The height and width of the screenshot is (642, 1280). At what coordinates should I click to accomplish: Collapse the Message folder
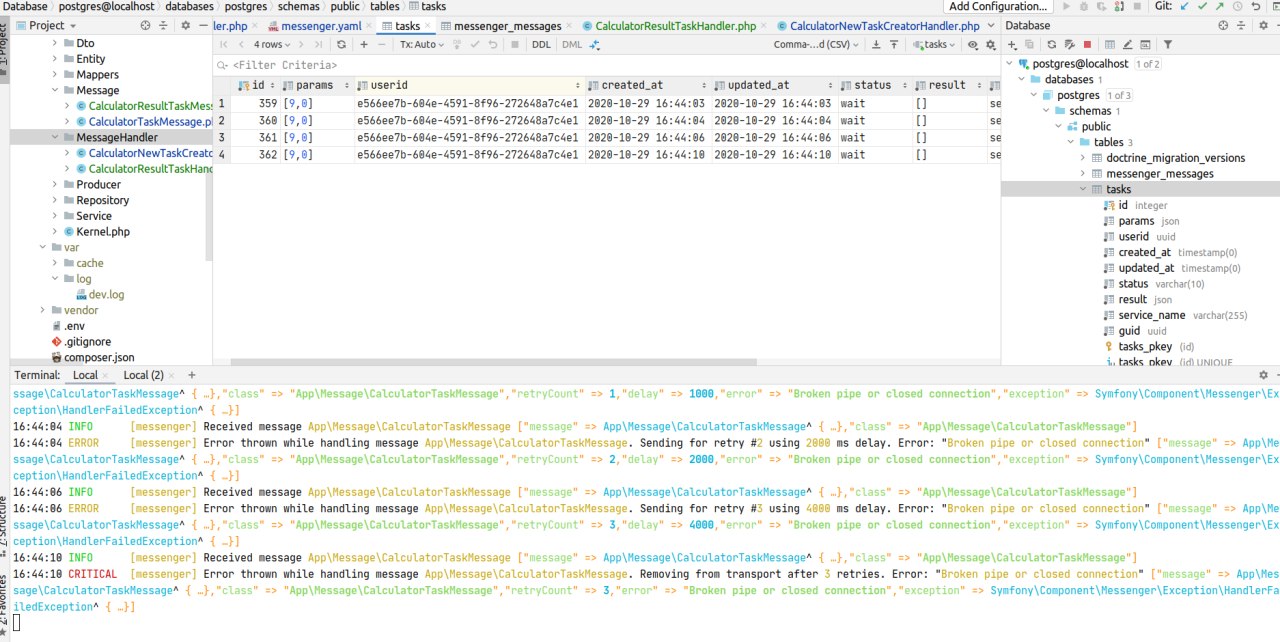(56, 90)
